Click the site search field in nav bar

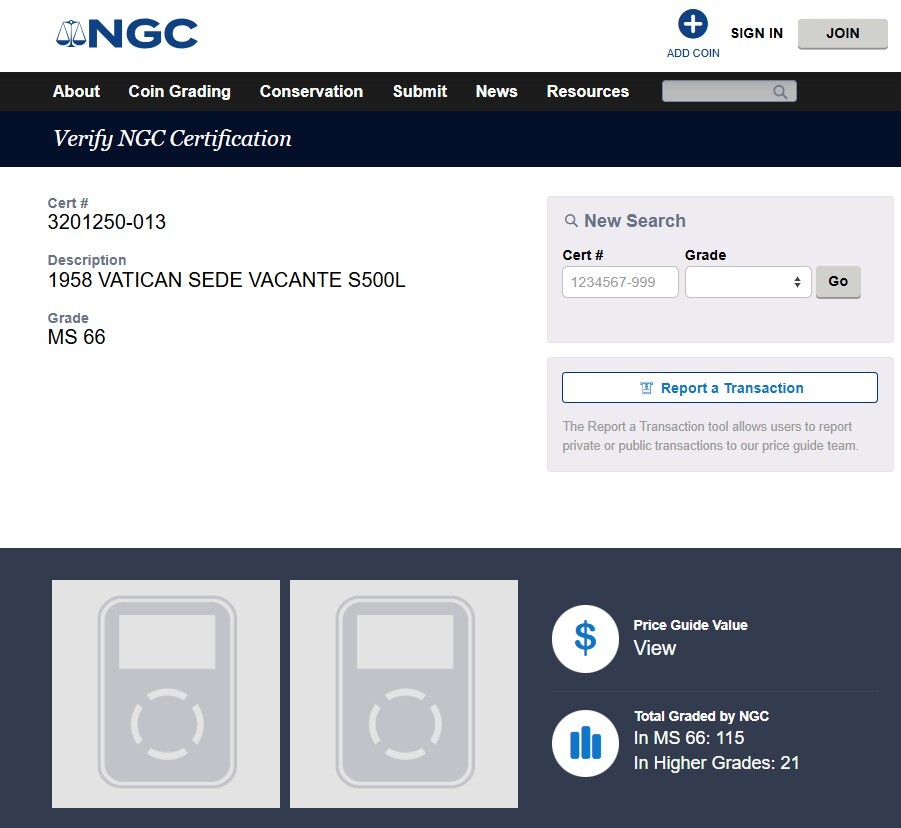tap(729, 91)
